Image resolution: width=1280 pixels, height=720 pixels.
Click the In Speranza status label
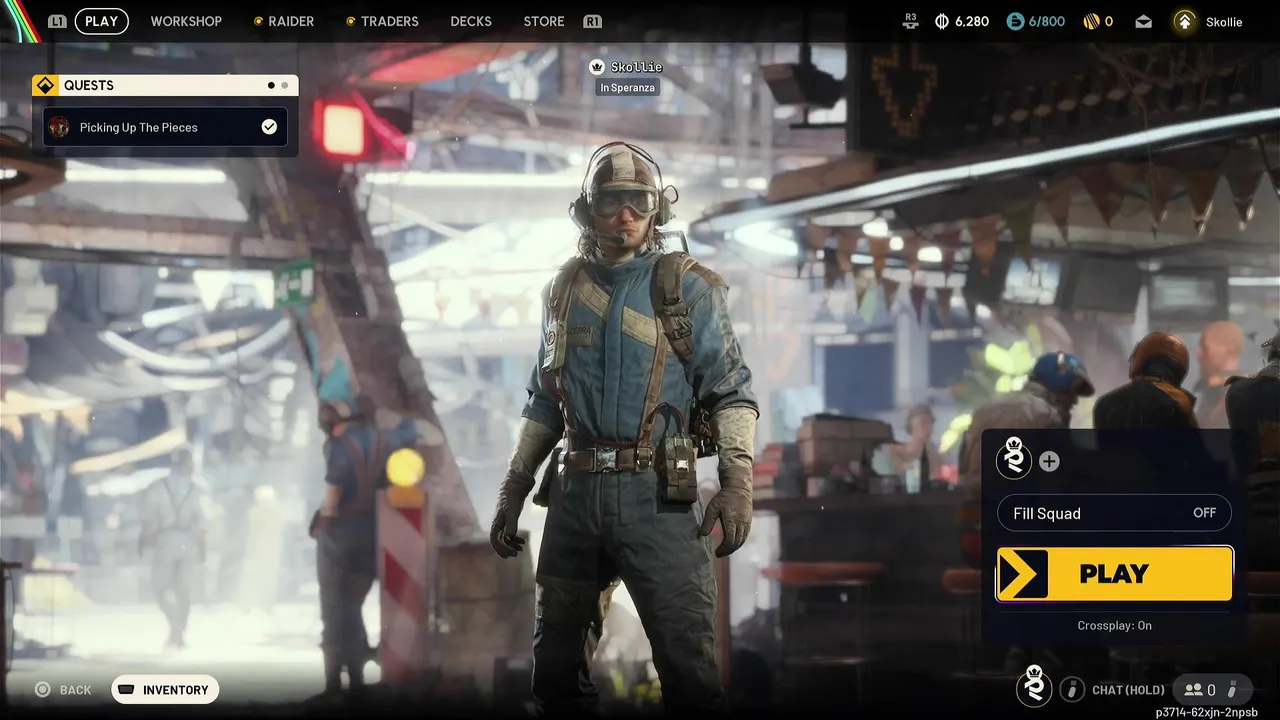[x=628, y=88]
